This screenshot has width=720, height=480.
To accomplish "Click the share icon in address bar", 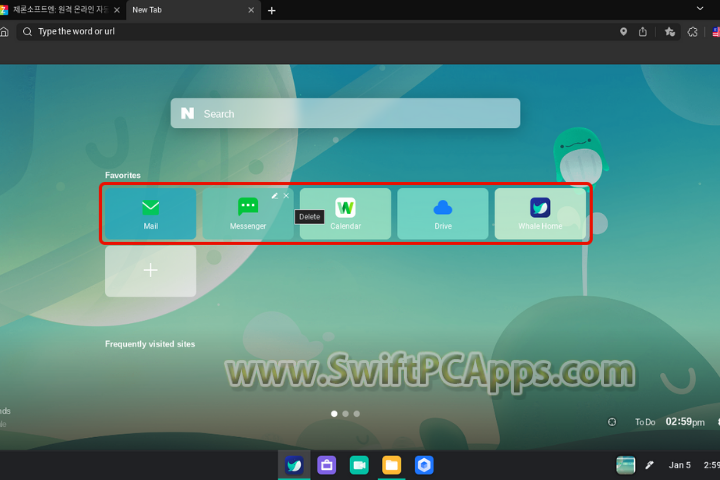I will (643, 32).
